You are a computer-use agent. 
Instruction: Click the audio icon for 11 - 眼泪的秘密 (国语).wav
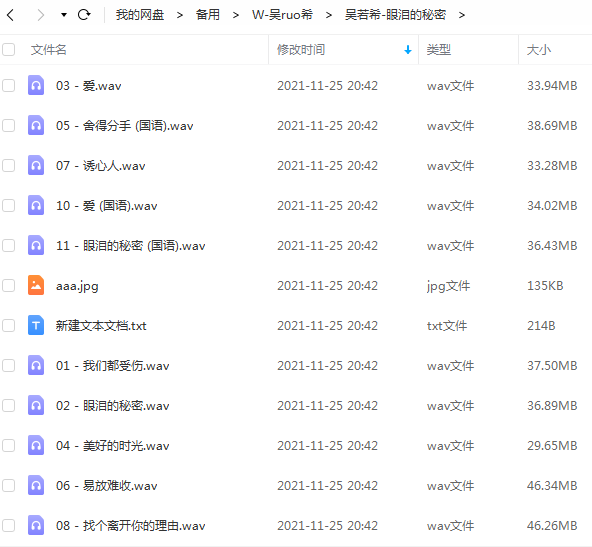pyautogui.click(x=36, y=245)
